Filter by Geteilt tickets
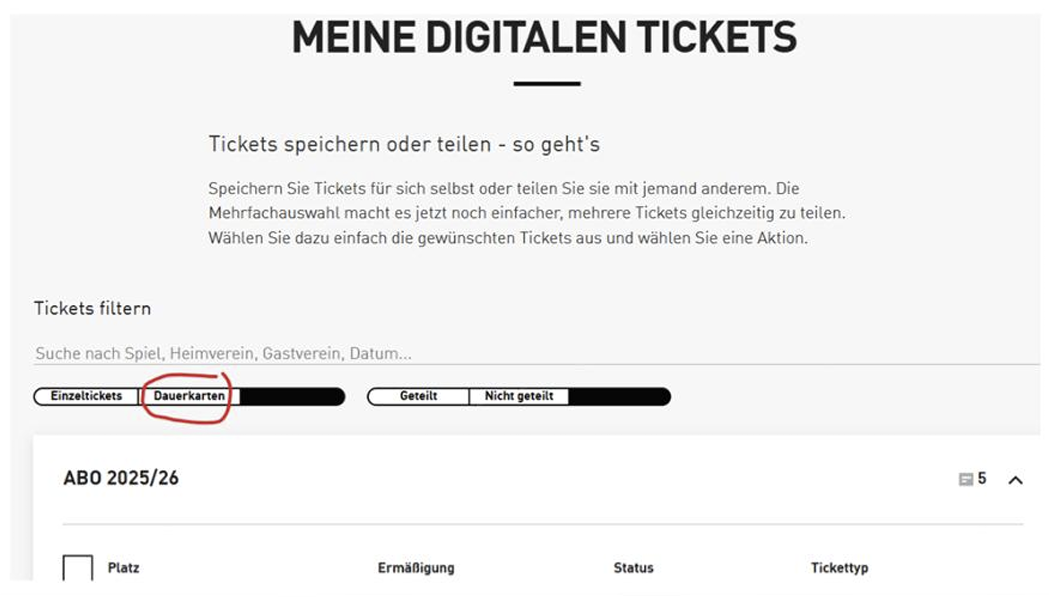The width and height of the screenshot is (1049, 597). point(419,396)
